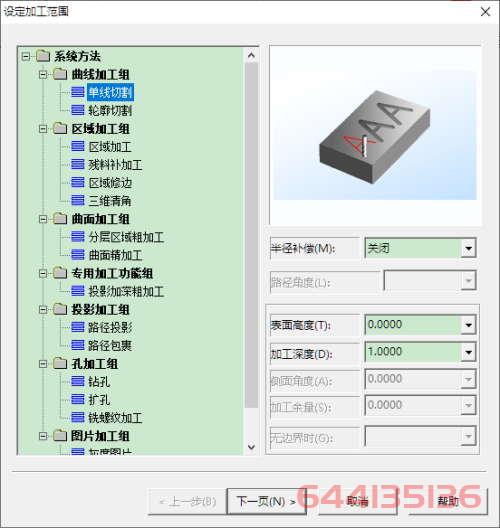500x528 pixels.
Task: Click the 钻孔 drilling icon
Action: pyautogui.click(x=78, y=381)
